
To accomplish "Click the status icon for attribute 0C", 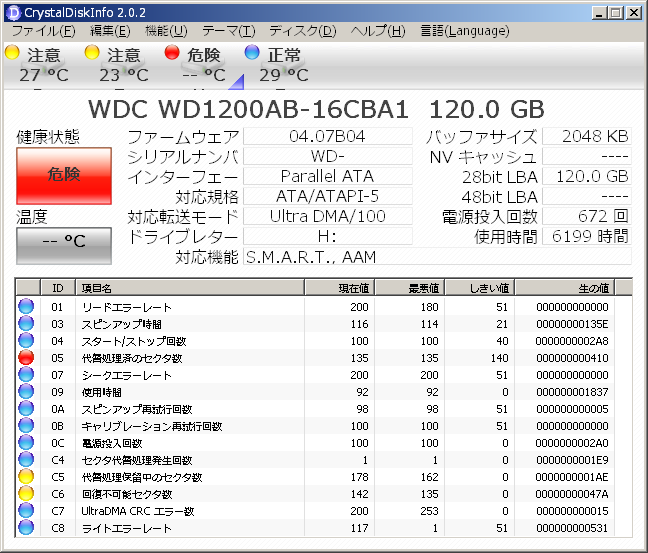I will [26, 442].
